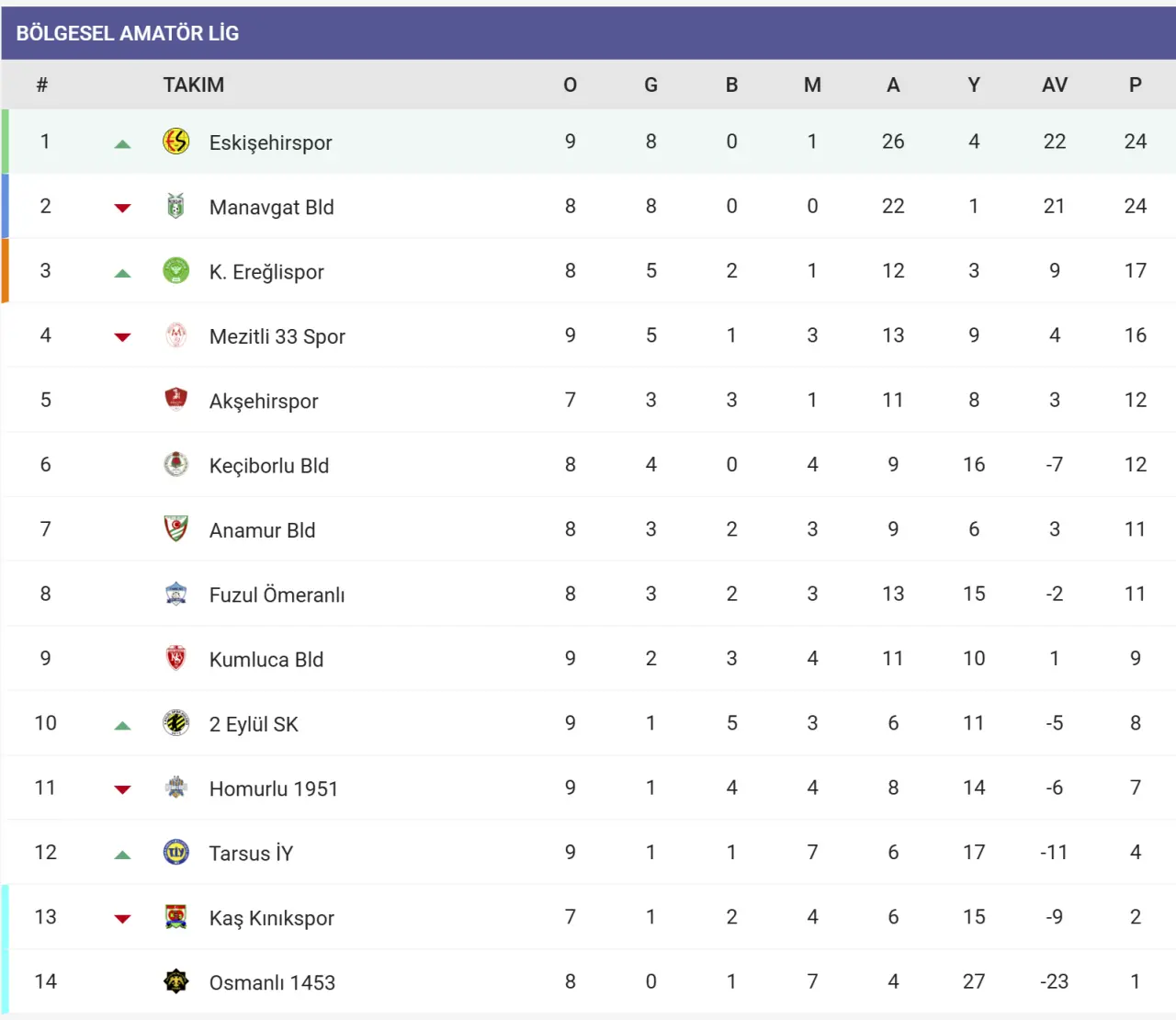Click the Eskişehirspor club logo
The width and height of the screenshot is (1176, 1020).
175,142
